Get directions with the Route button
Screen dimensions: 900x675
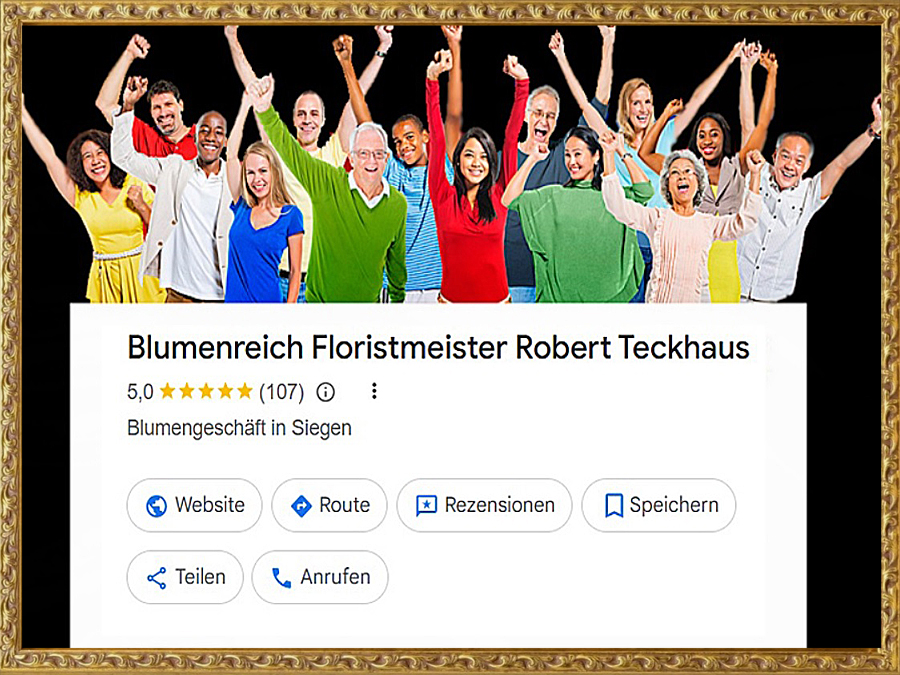coord(329,505)
